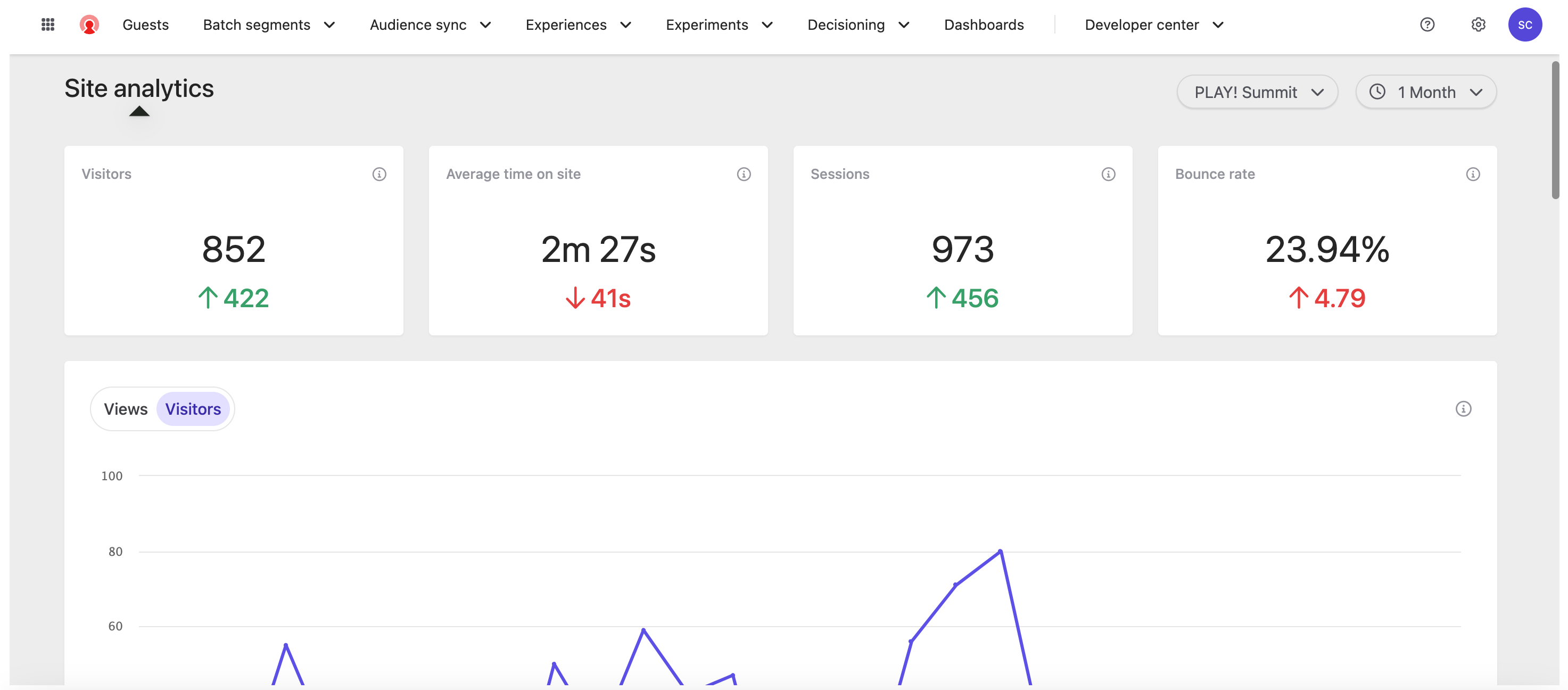The width and height of the screenshot is (1568, 690).
Task: Go to Dashboards
Action: 984,24
